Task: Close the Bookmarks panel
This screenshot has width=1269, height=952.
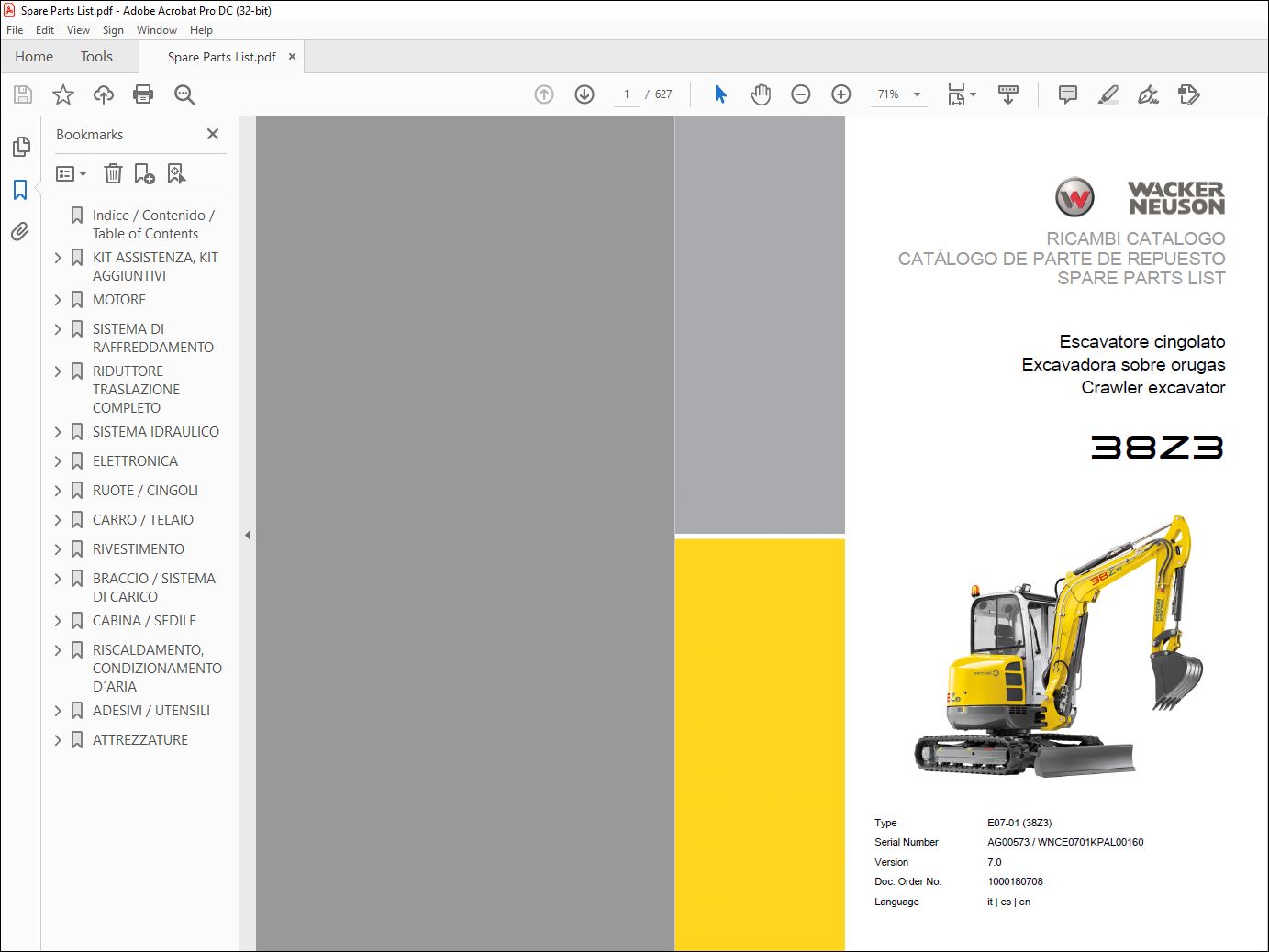Action: click(x=213, y=134)
